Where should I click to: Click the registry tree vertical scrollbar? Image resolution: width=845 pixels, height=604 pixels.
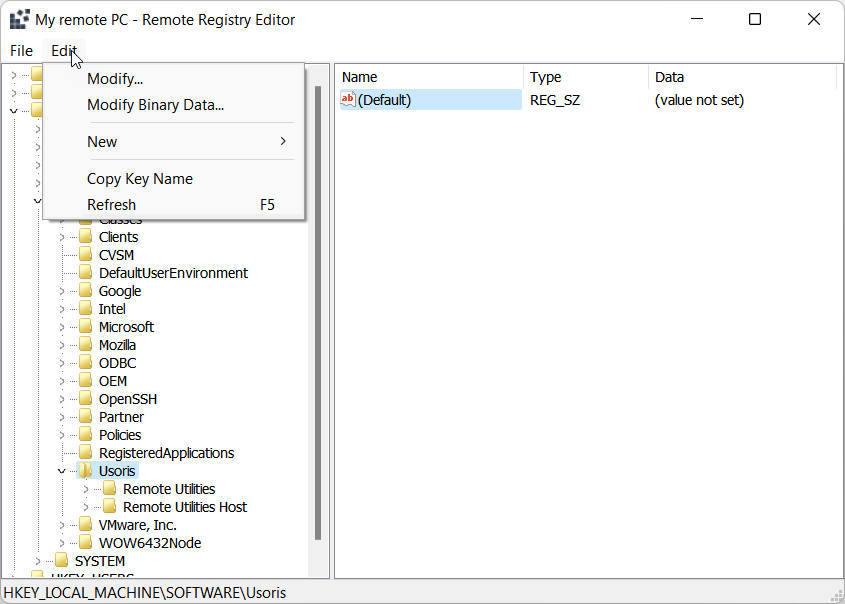point(318,313)
